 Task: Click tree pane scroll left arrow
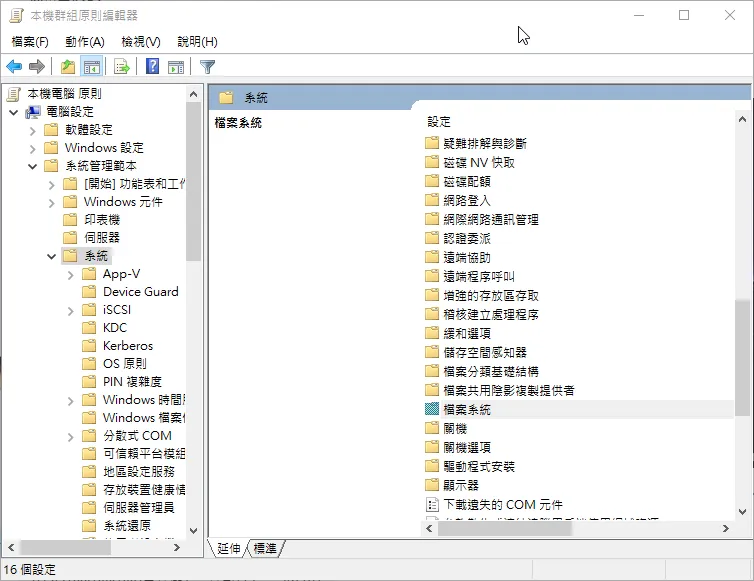(x=11, y=547)
